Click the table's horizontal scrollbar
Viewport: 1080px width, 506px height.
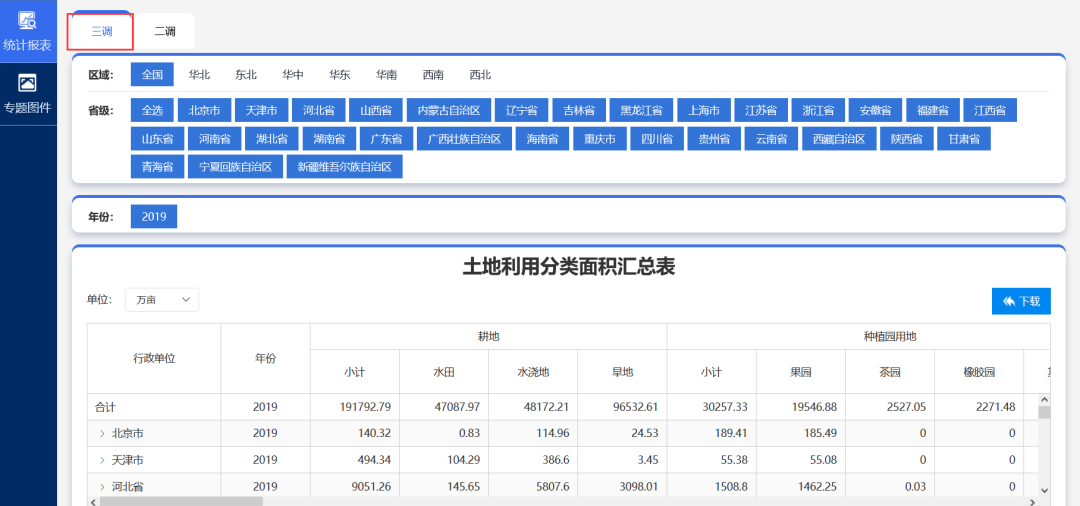pyautogui.click(x=180, y=501)
